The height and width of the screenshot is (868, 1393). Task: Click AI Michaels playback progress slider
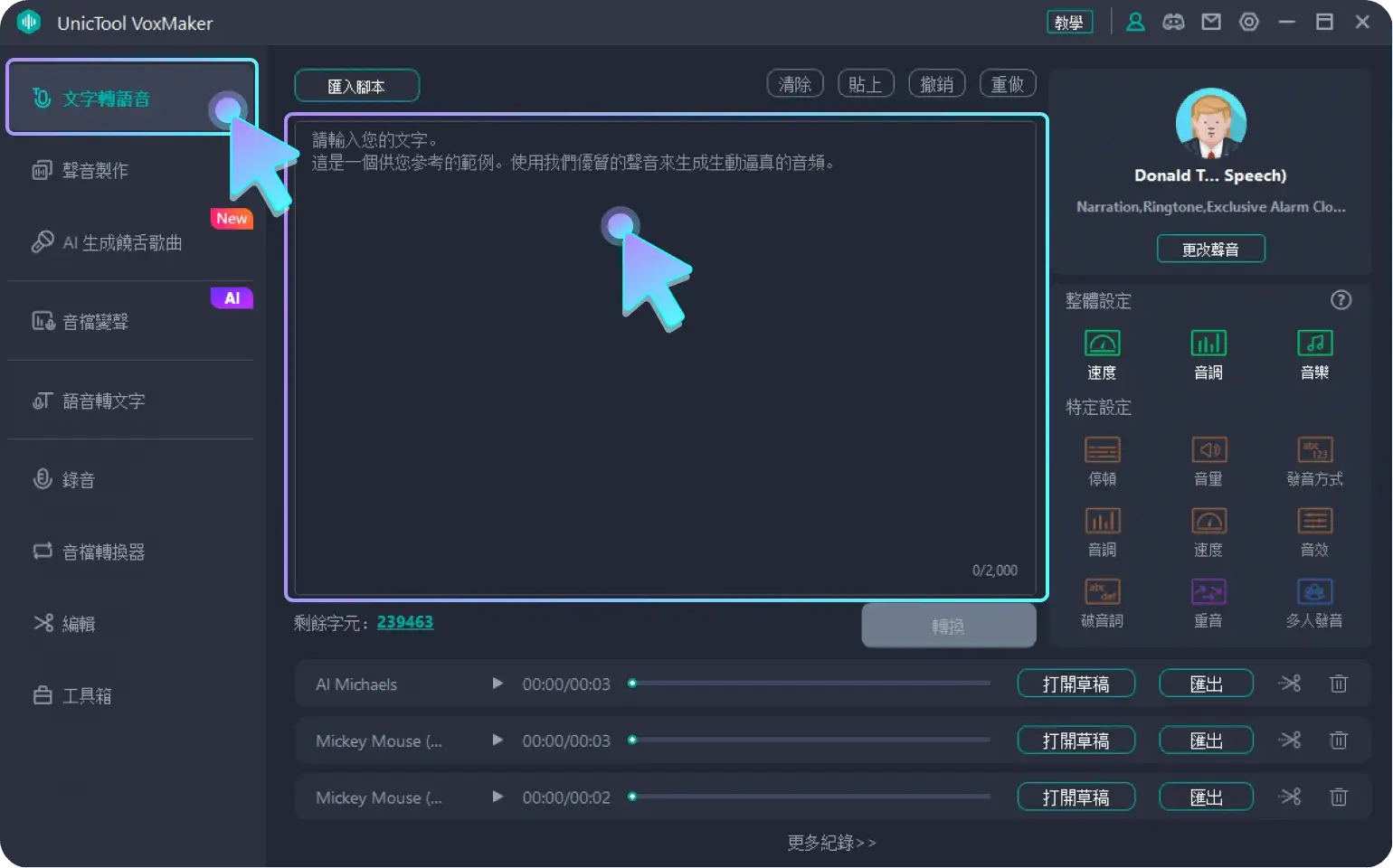[810, 684]
